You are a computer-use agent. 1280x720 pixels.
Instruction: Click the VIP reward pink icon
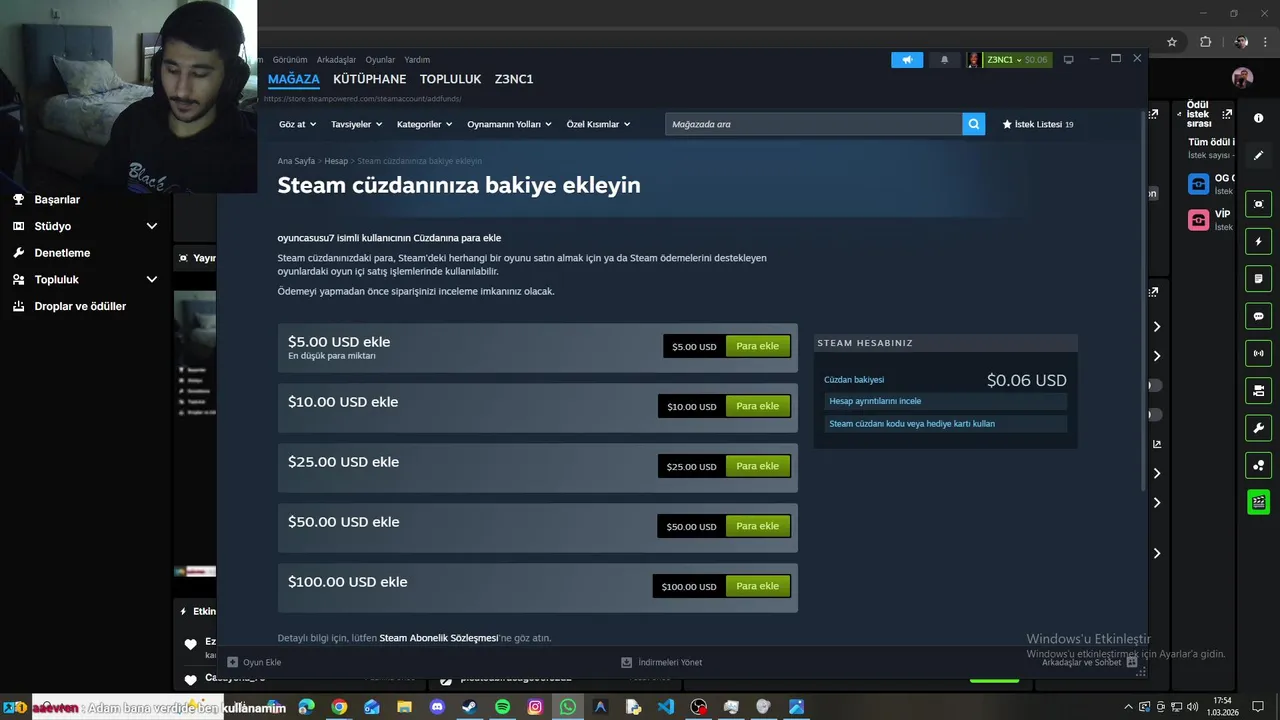point(1198,220)
